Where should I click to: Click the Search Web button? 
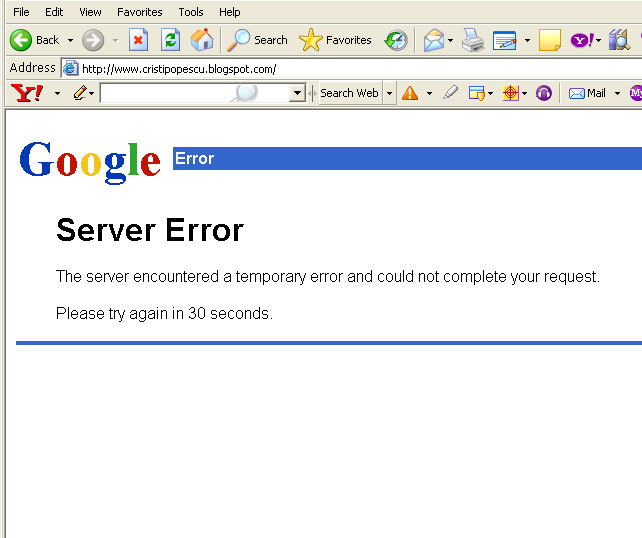[x=350, y=93]
